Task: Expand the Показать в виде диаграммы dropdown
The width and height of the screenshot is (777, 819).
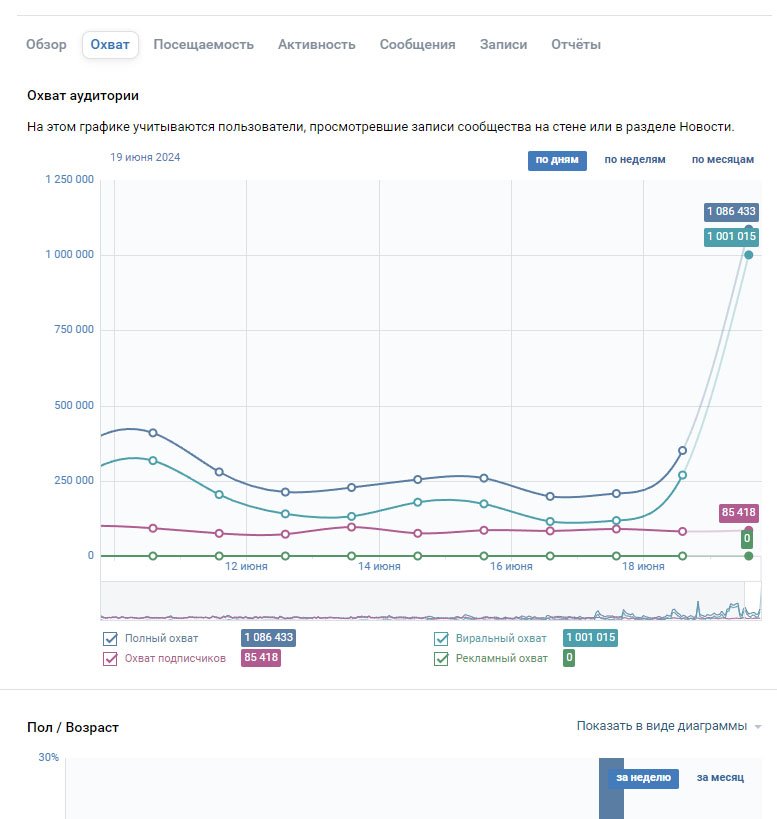Action: [x=669, y=726]
